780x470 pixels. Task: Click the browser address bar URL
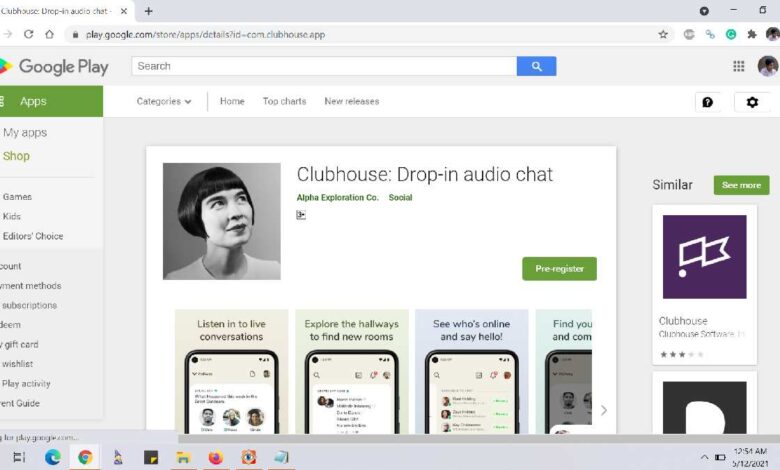pos(205,34)
